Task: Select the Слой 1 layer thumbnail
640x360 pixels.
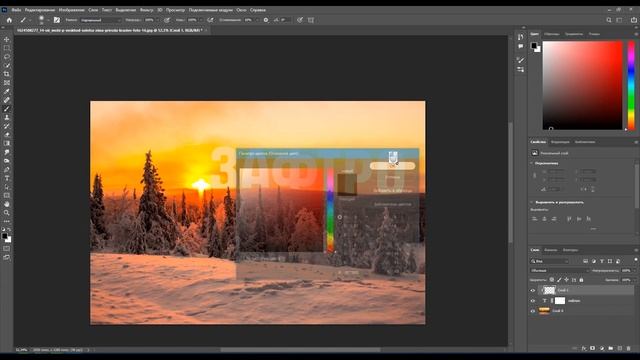Action: [x=549, y=290]
